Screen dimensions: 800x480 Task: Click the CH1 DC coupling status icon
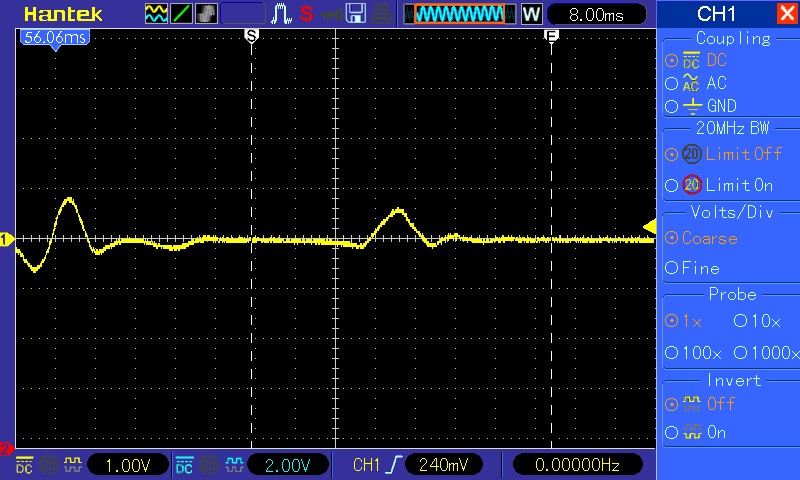click(x=24, y=465)
